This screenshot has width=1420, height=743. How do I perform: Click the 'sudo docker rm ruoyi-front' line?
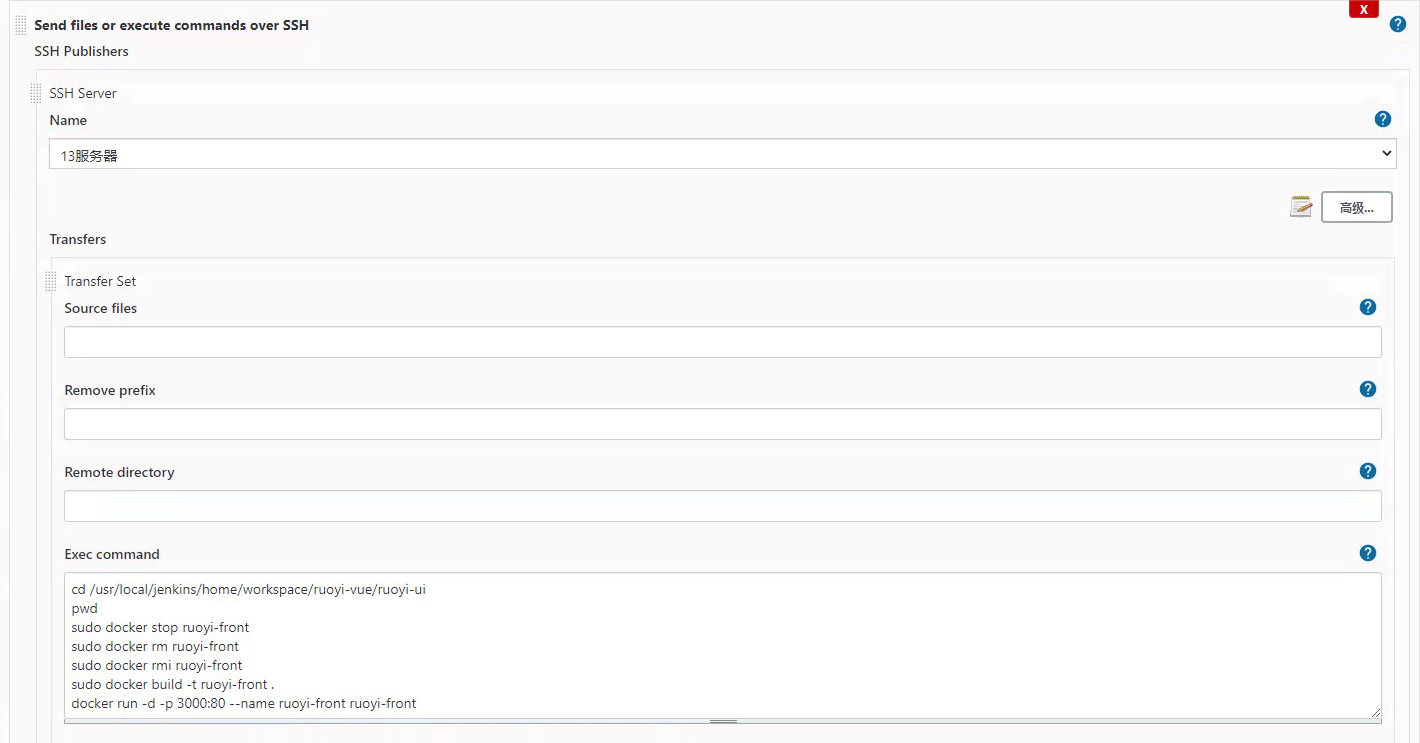[155, 646]
